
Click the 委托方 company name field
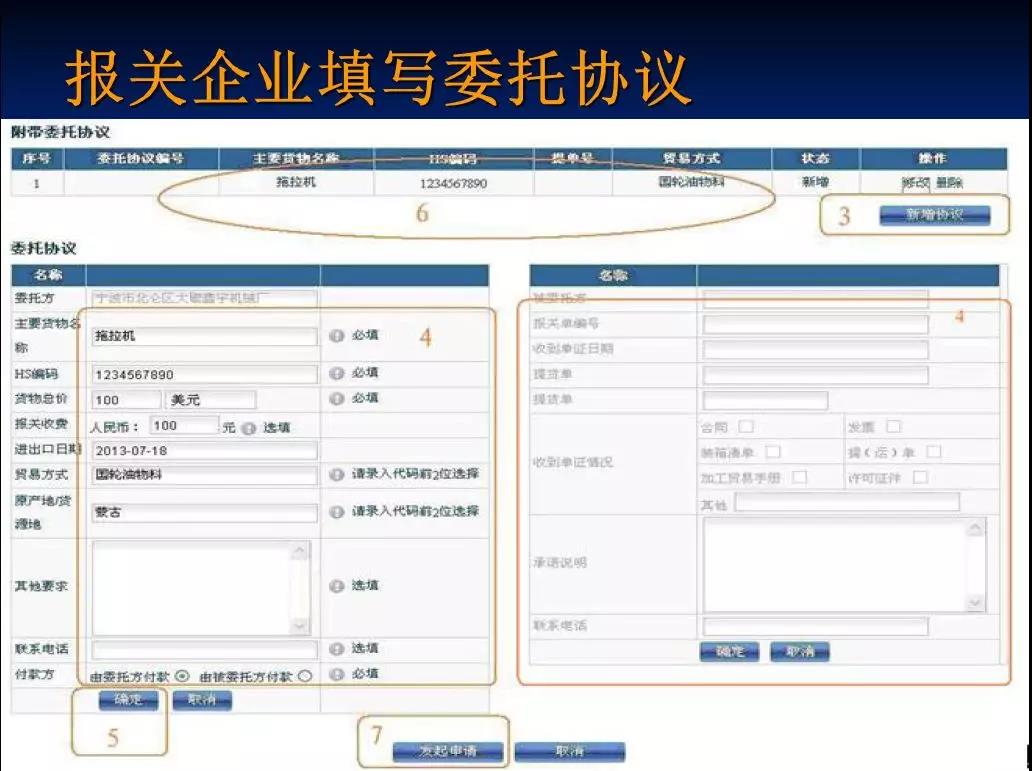(x=204, y=298)
